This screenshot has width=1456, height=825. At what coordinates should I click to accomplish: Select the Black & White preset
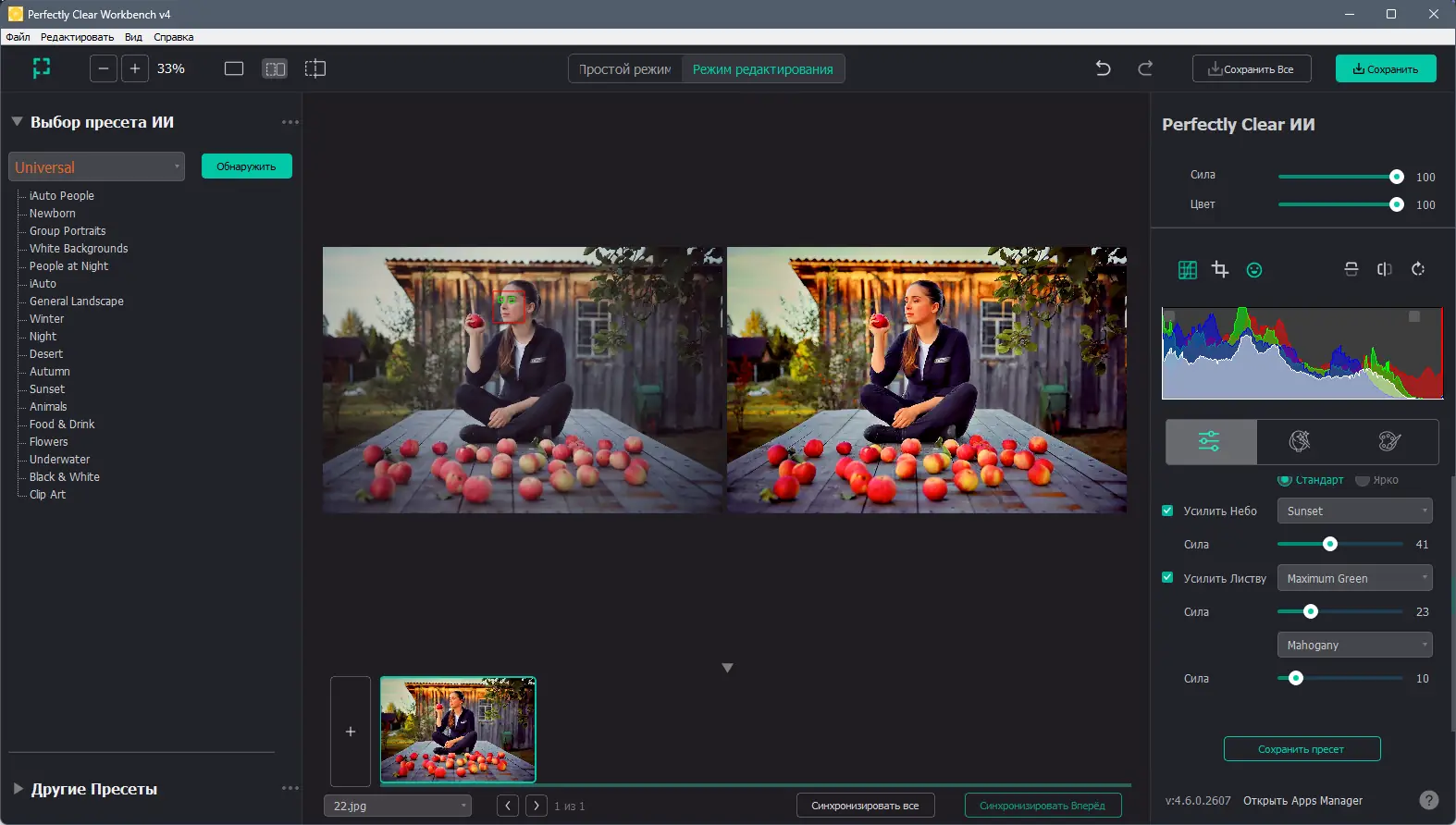click(x=65, y=477)
